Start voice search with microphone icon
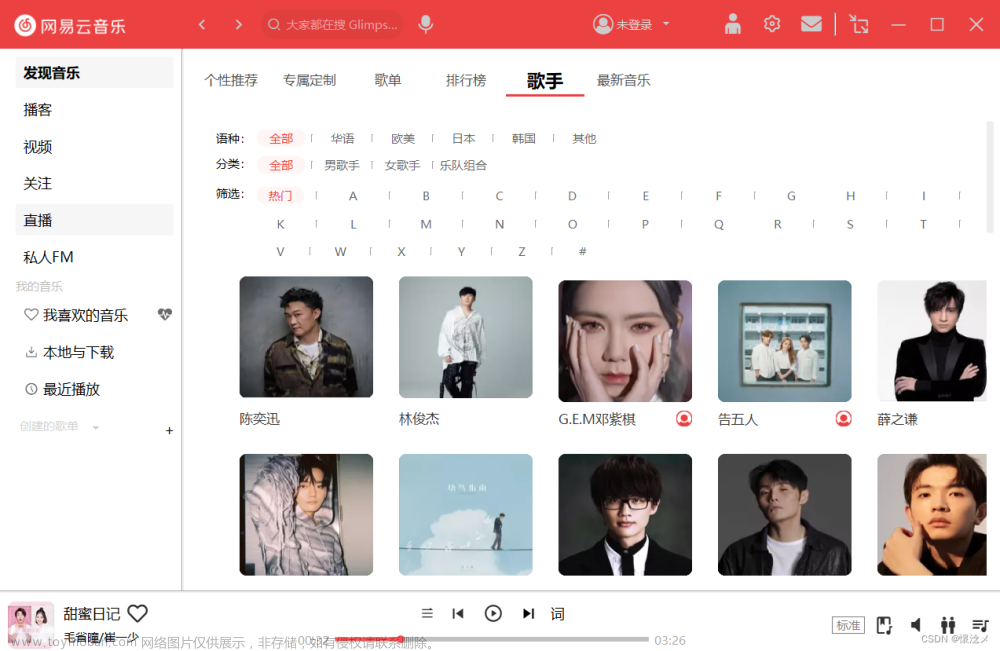 point(425,25)
